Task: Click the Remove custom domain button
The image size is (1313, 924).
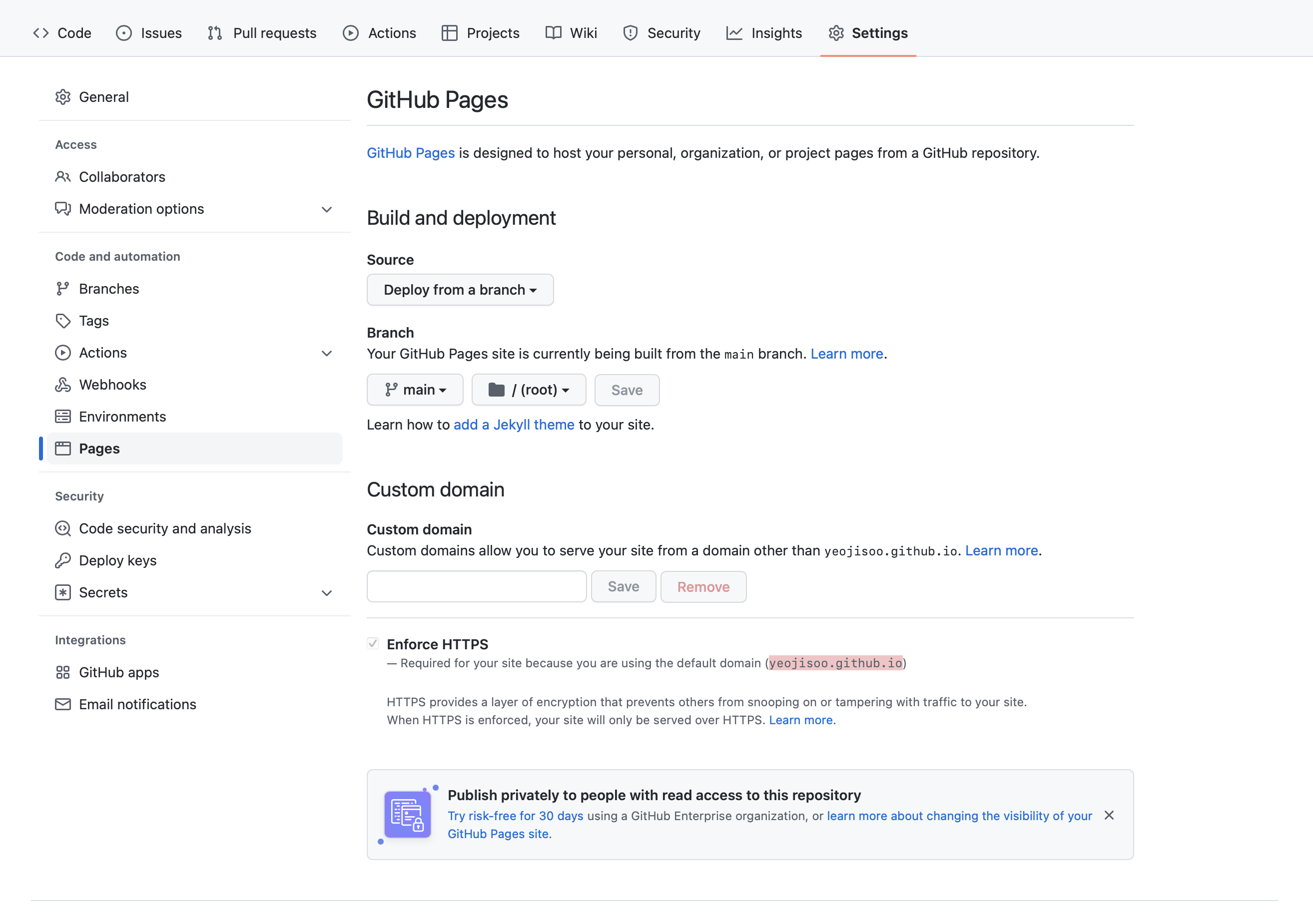Action: [x=703, y=587]
